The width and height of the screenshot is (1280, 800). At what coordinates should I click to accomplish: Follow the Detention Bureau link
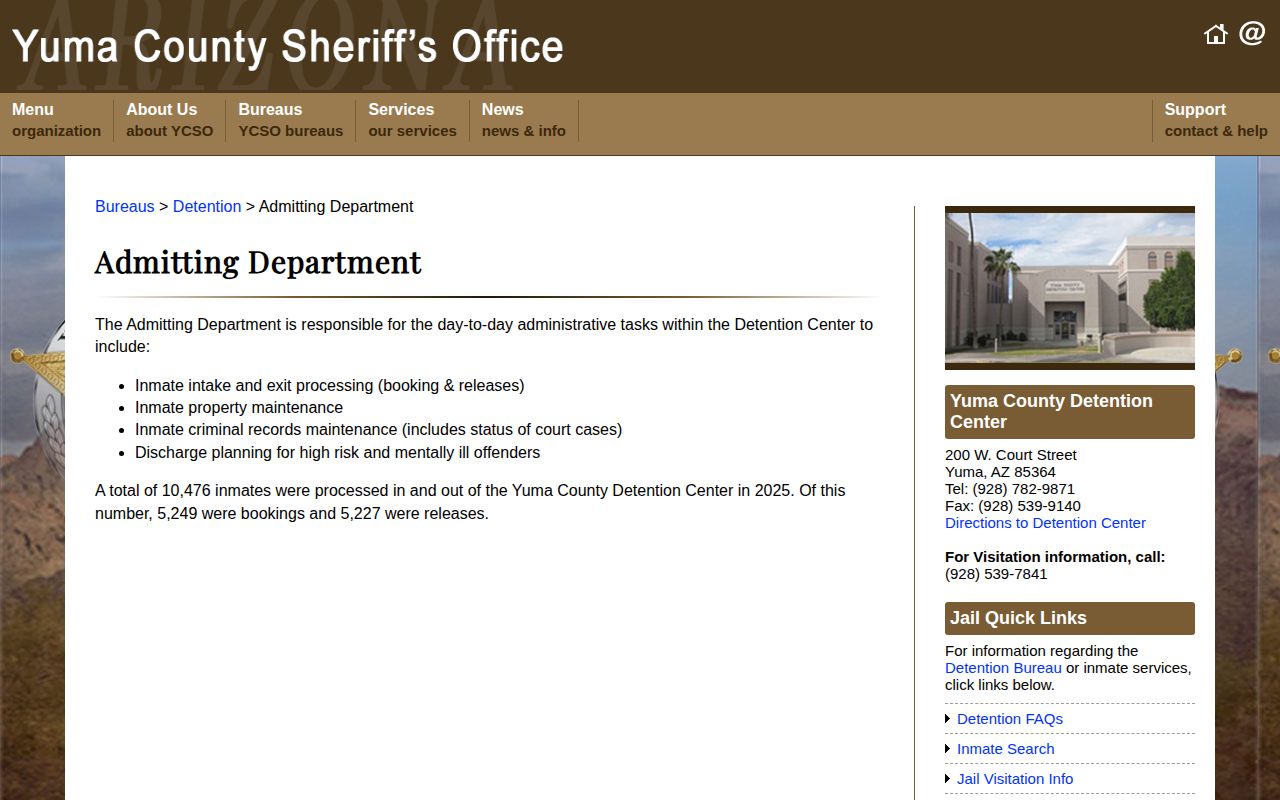(1003, 668)
